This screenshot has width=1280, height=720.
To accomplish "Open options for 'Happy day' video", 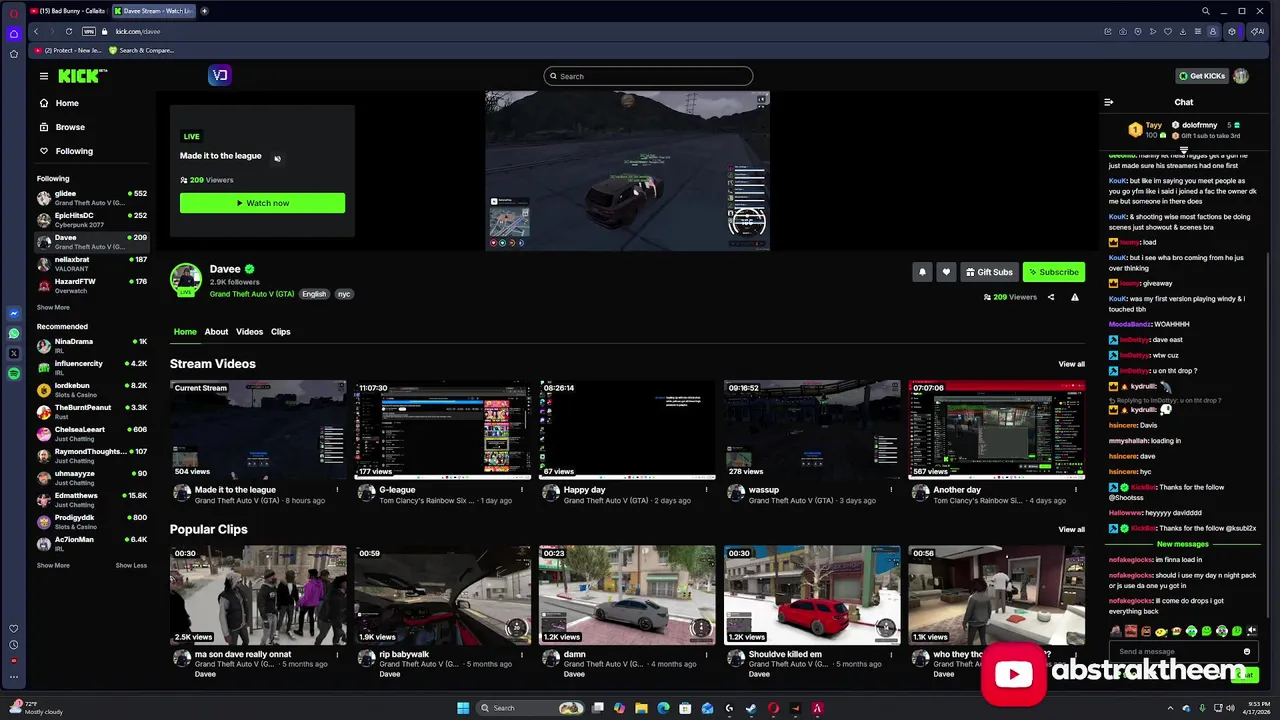I will (x=706, y=490).
